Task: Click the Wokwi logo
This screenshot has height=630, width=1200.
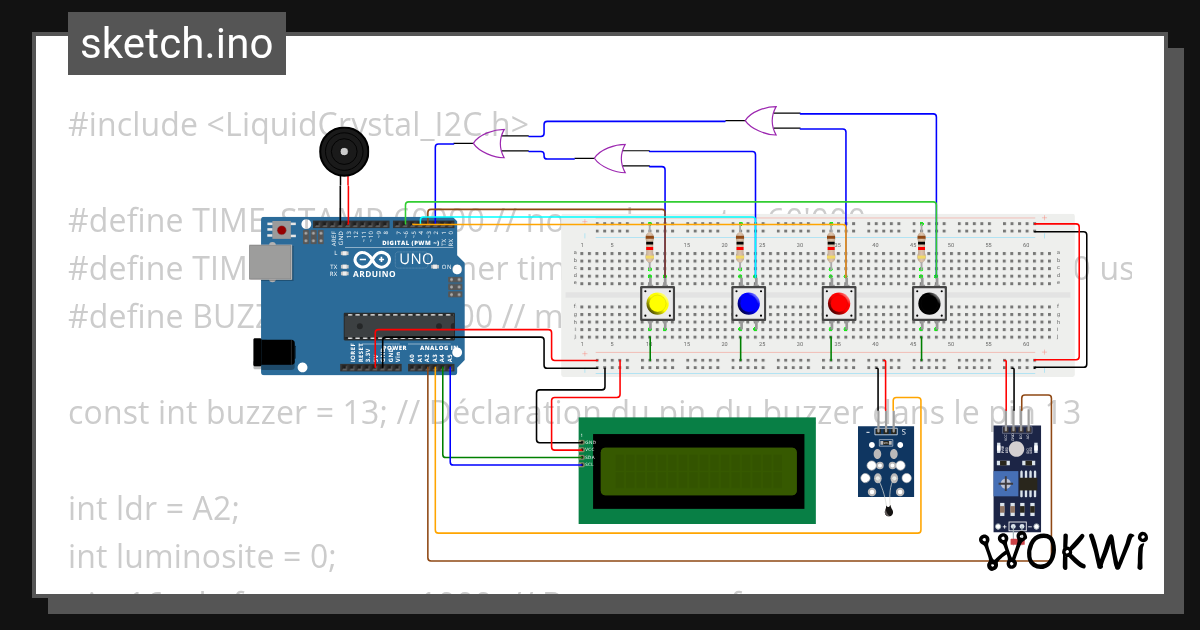Action: [1064, 549]
